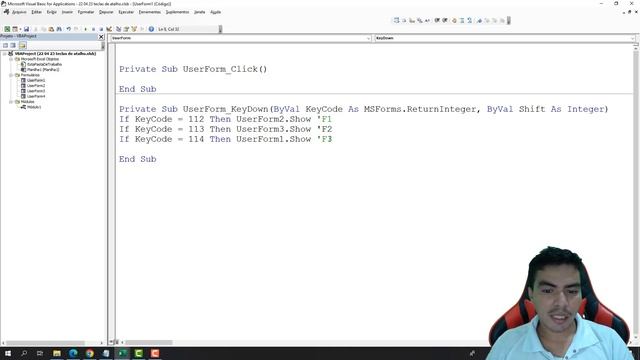Run the macro with the play icon
This screenshot has height=360, width=640.
[85, 29]
